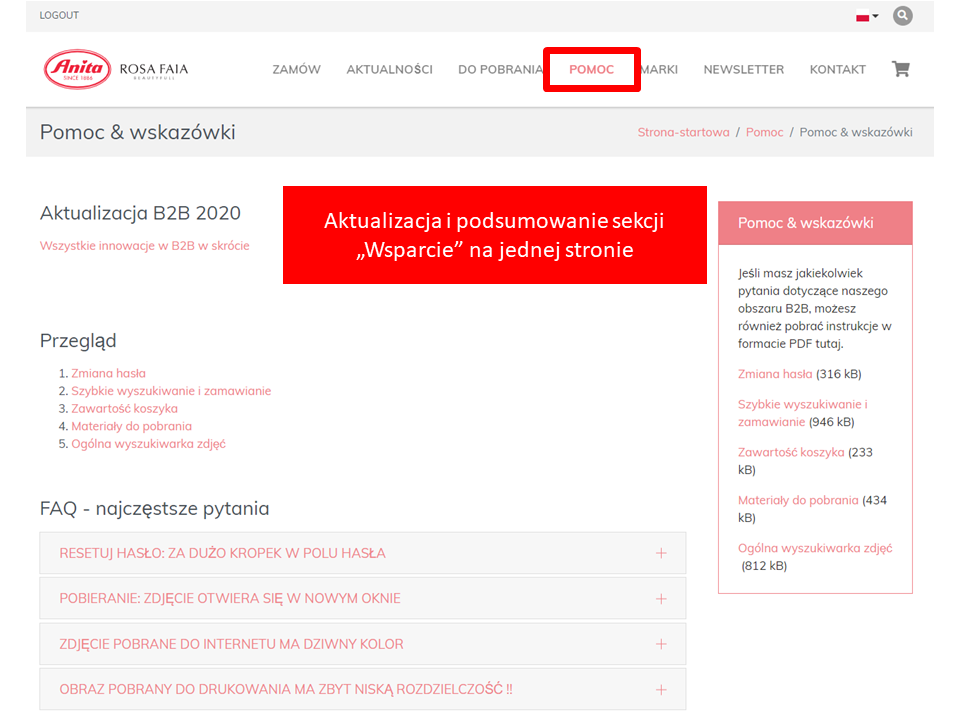Open the KONTAKT menu item

[x=837, y=69]
